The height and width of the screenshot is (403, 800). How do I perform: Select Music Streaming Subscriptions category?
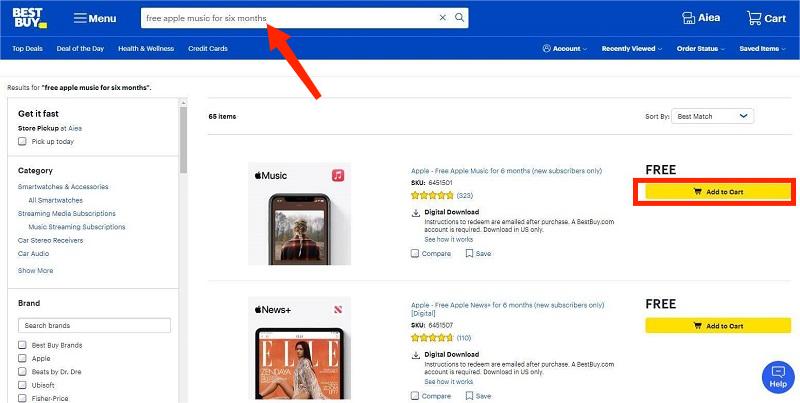coord(77,227)
